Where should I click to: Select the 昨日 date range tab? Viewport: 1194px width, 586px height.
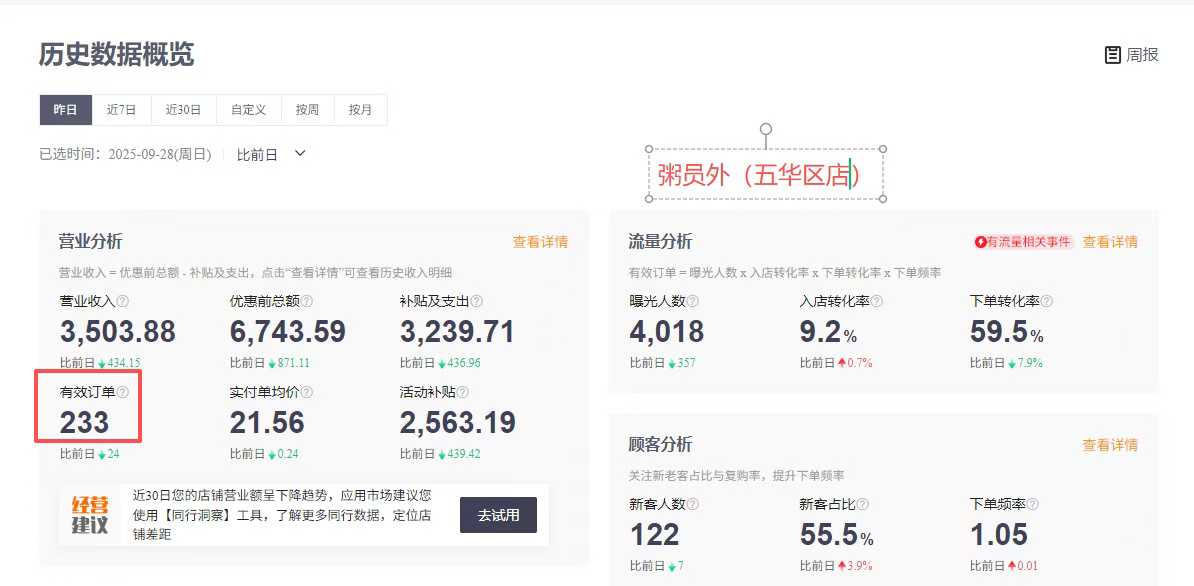65,110
